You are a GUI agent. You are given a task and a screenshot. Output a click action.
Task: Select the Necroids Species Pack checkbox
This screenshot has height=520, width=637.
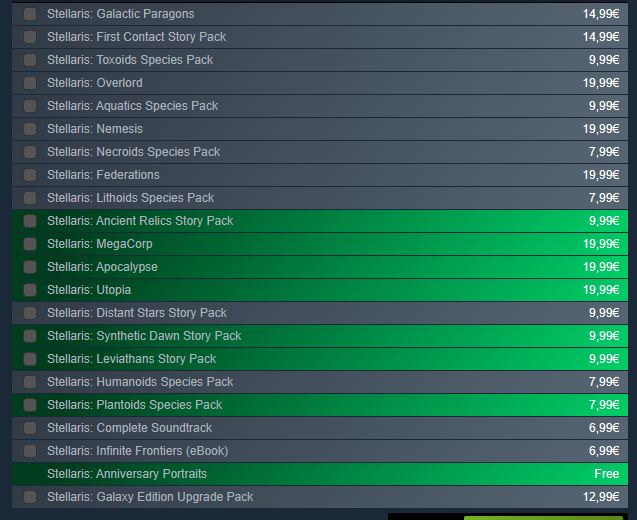[x=30, y=152]
